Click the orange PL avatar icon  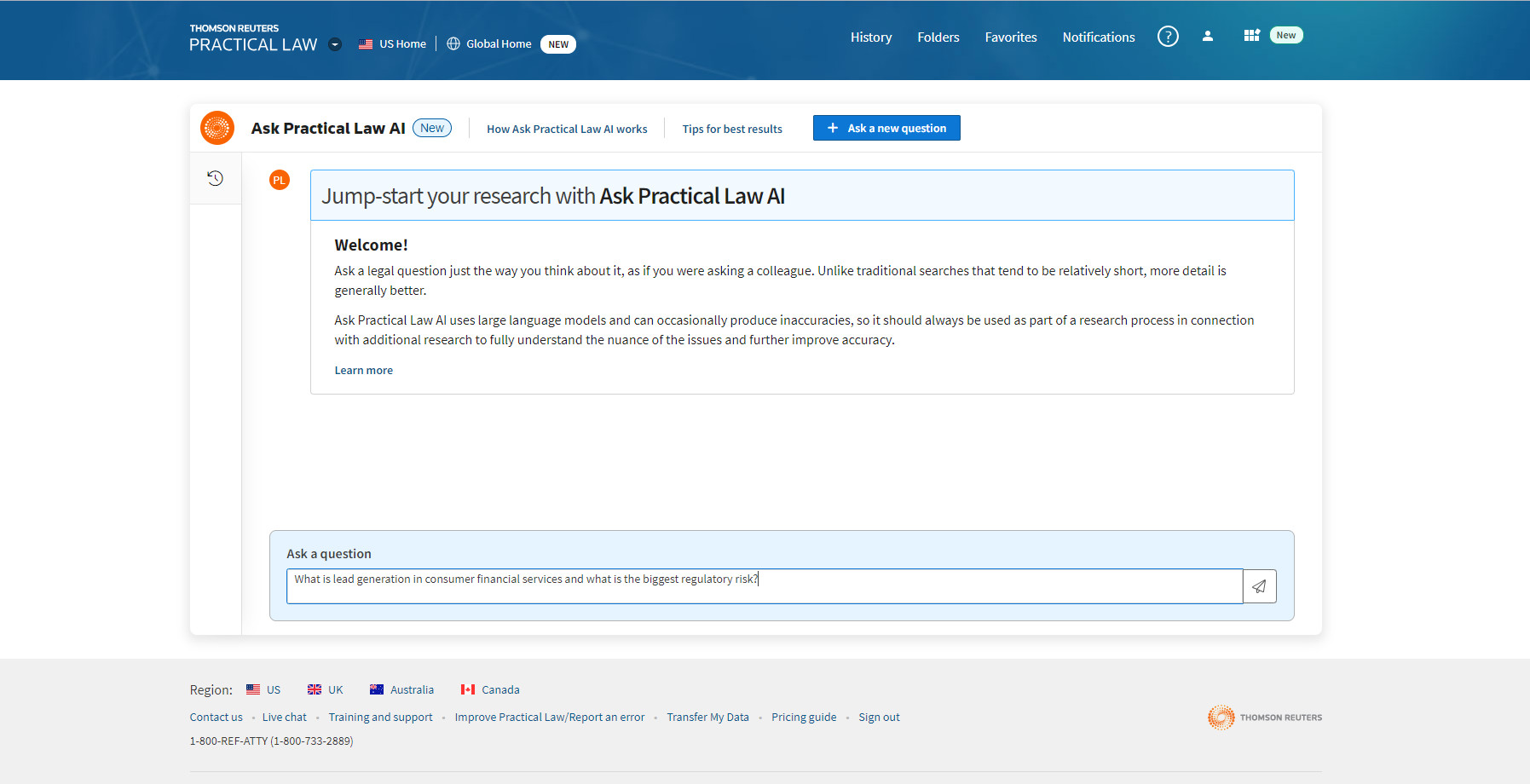point(280,180)
